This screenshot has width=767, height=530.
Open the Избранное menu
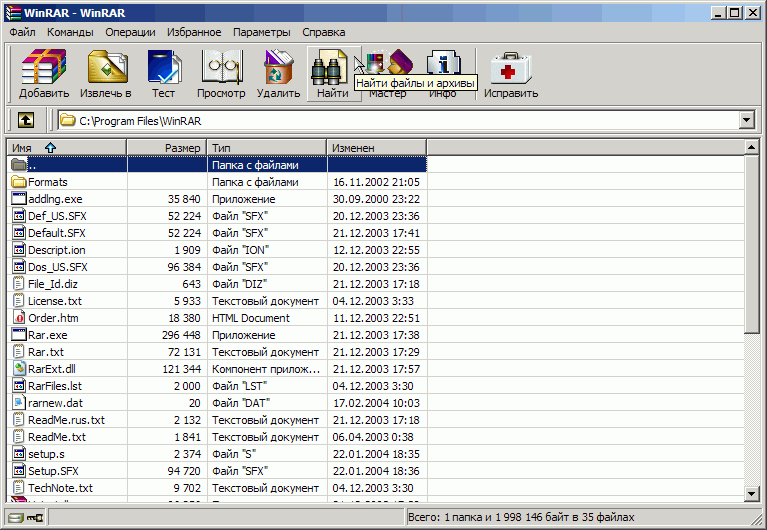(x=194, y=32)
